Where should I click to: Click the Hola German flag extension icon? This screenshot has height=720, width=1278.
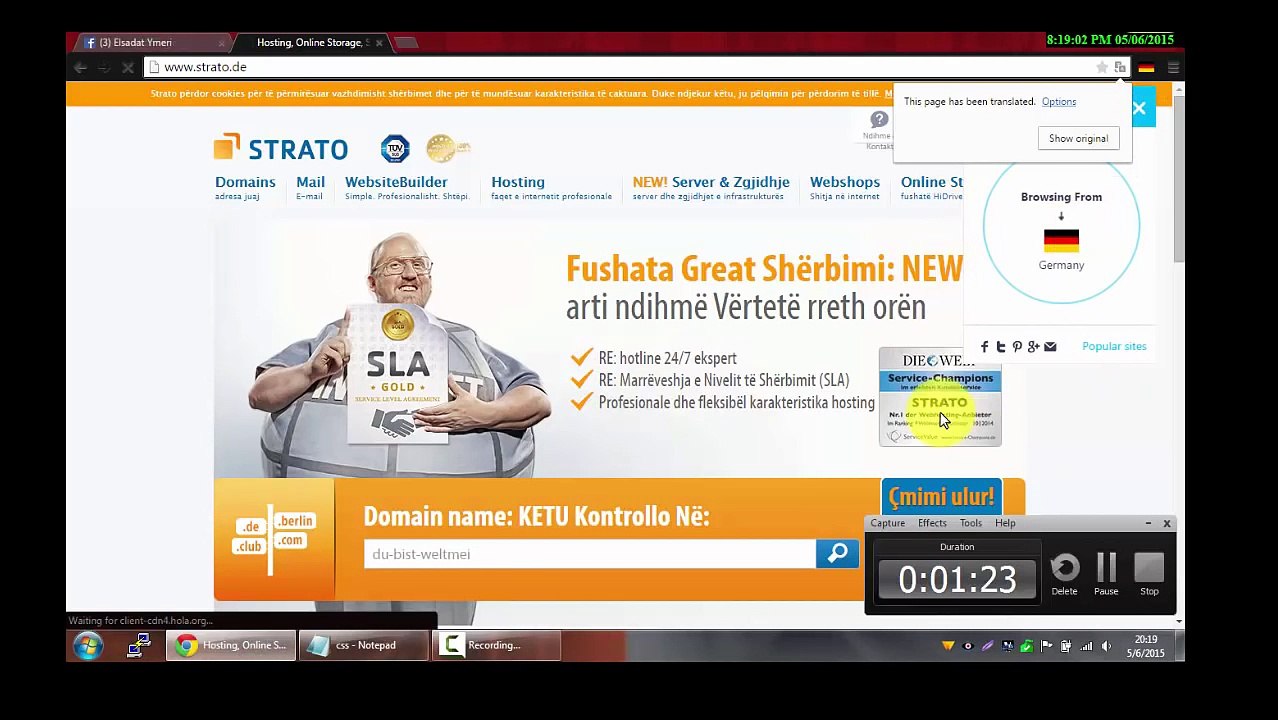(x=1146, y=67)
